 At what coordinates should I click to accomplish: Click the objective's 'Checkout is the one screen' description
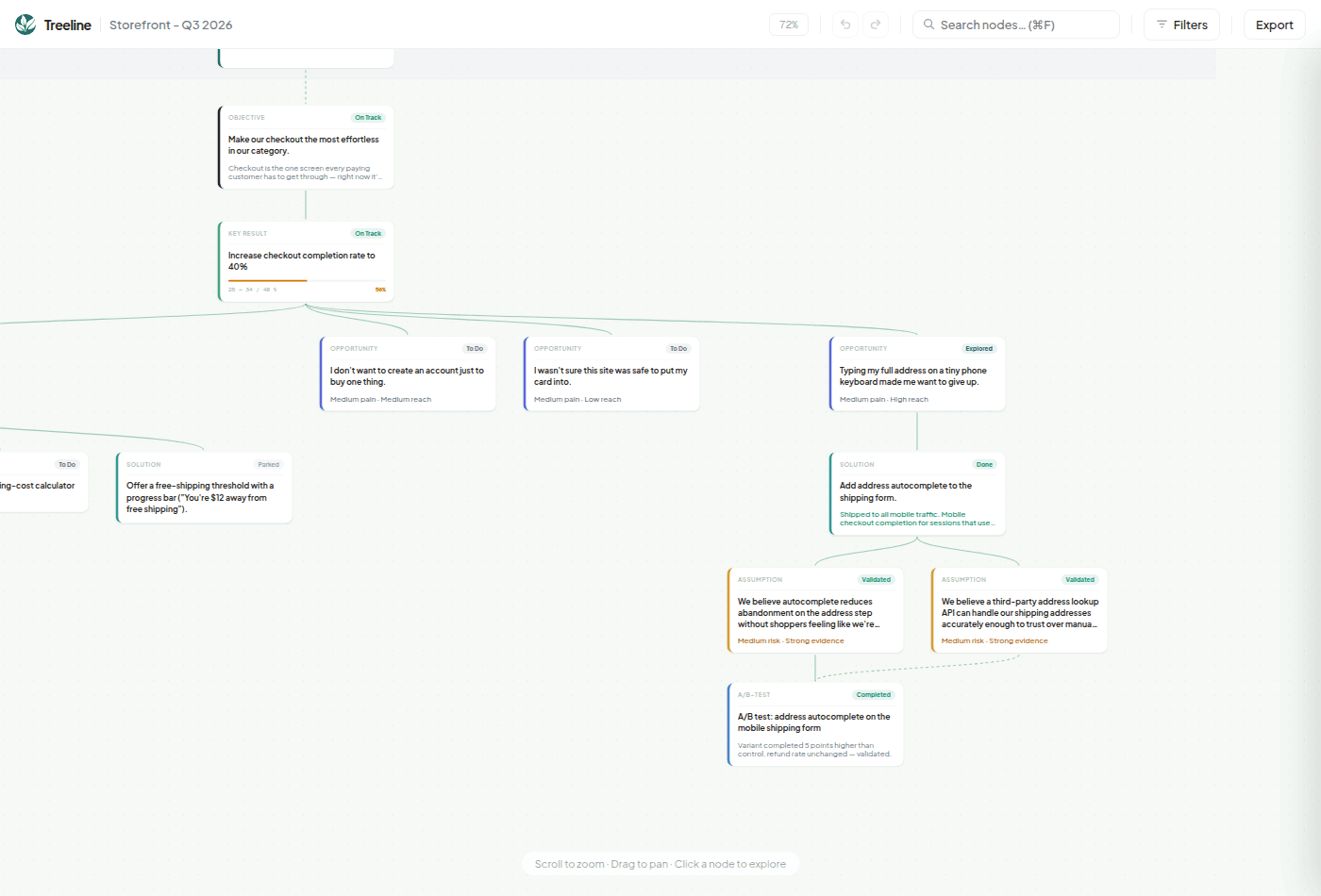306,173
